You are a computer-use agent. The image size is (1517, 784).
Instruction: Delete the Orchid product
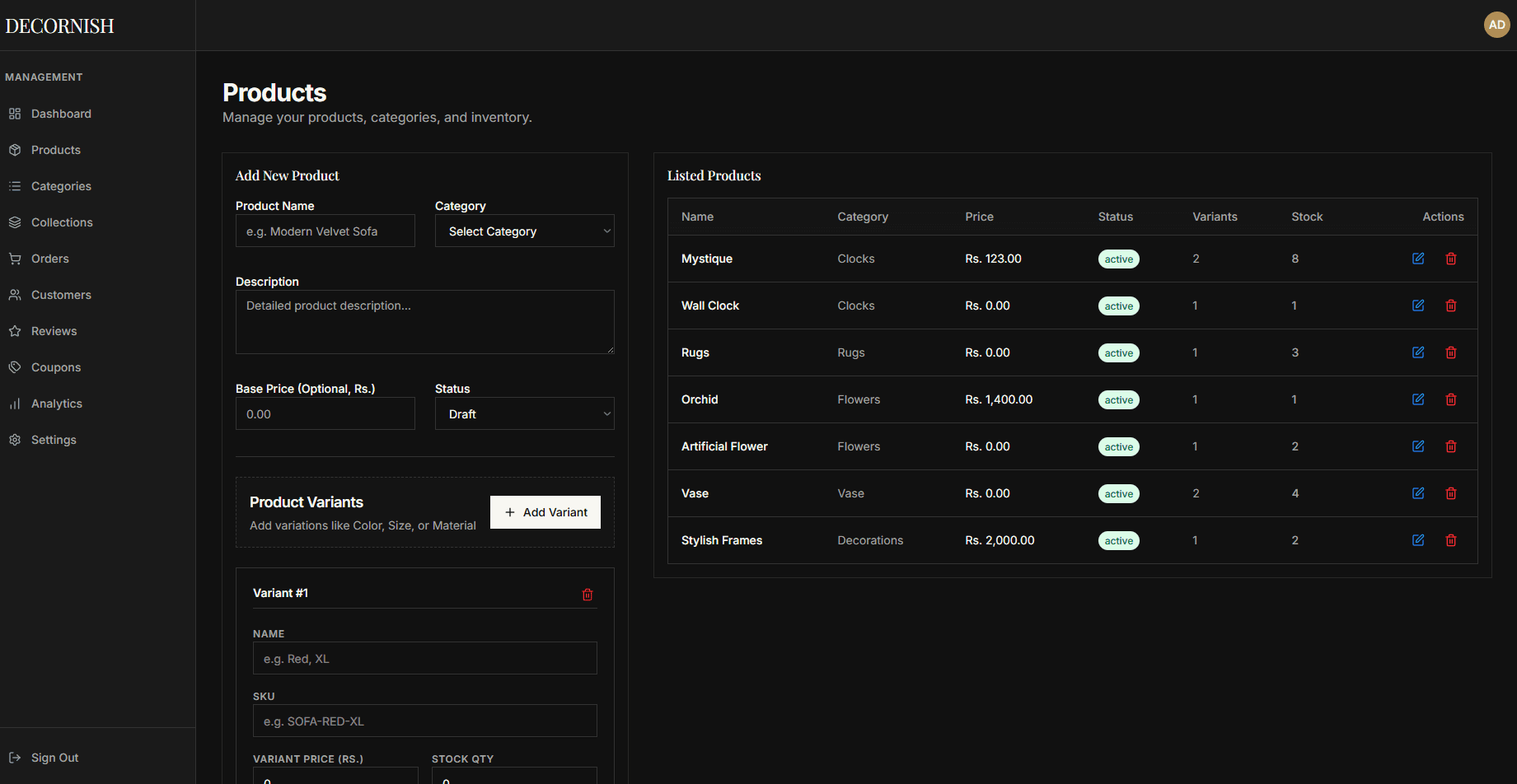point(1451,399)
